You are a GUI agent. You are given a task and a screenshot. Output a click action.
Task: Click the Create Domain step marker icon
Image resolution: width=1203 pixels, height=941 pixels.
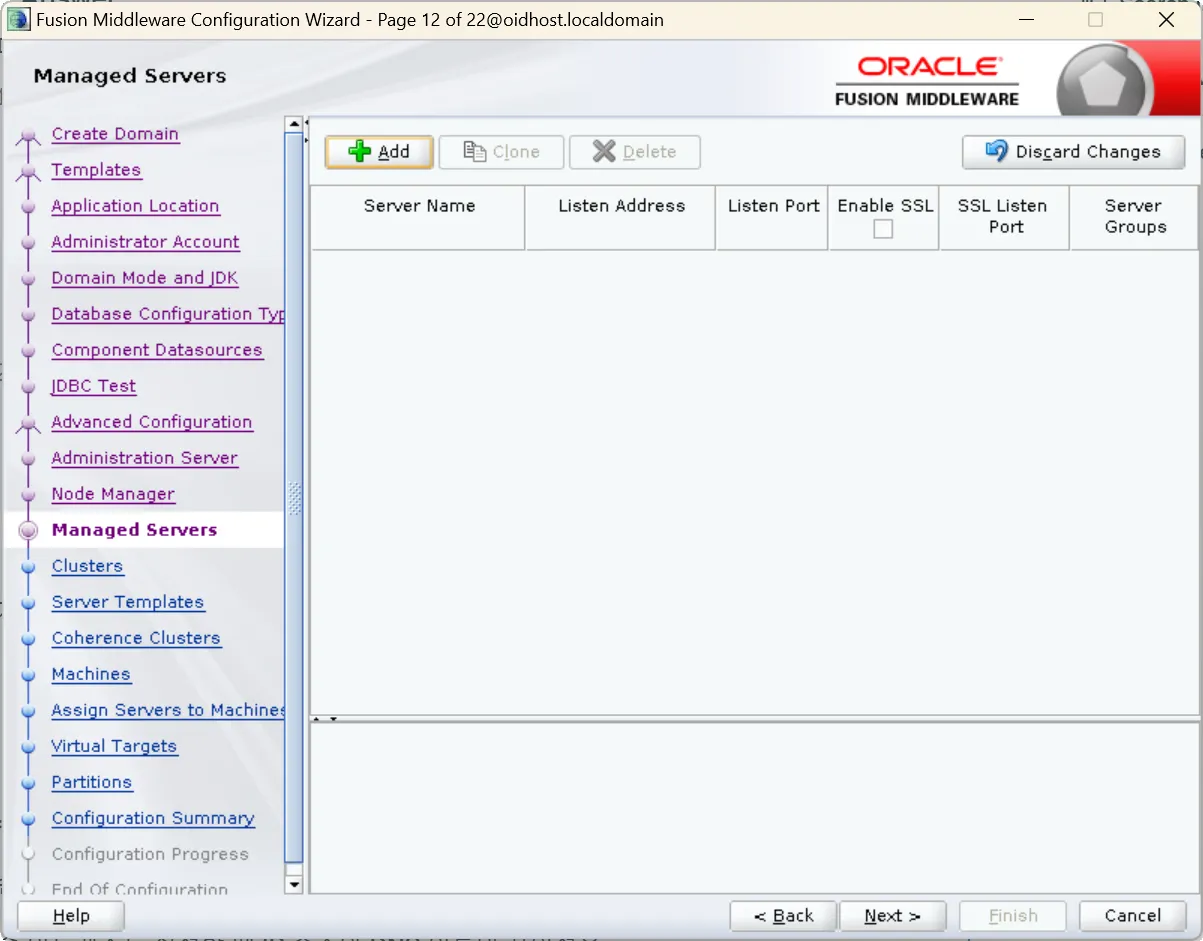click(x=28, y=136)
